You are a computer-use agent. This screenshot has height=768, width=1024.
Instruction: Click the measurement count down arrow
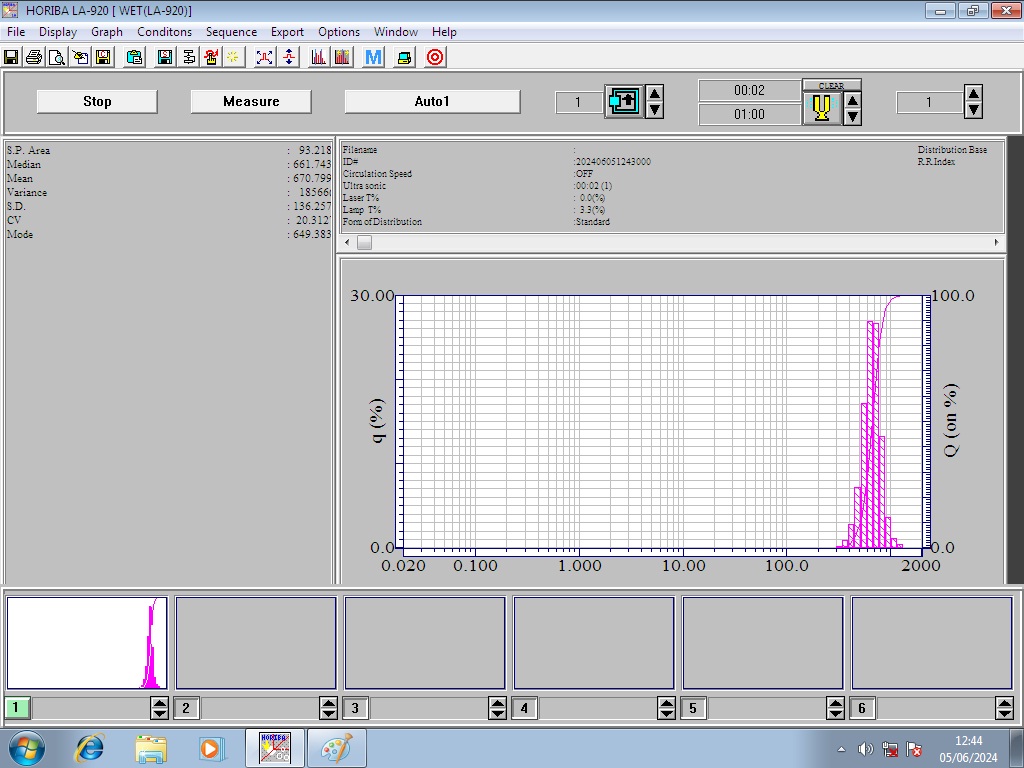pos(974,109)
